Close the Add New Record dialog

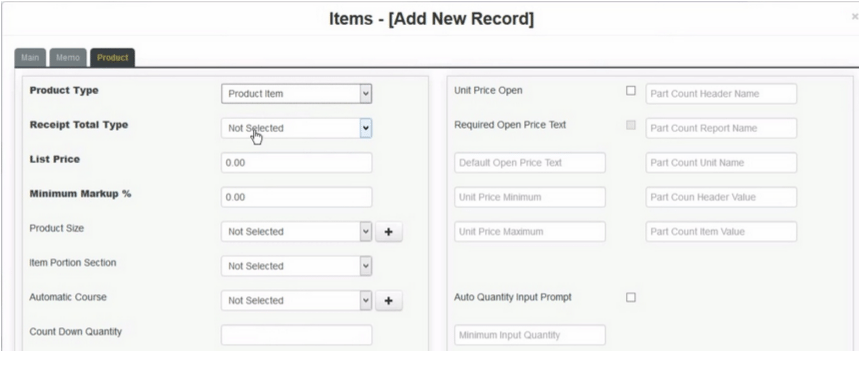[x=854, y=17]
